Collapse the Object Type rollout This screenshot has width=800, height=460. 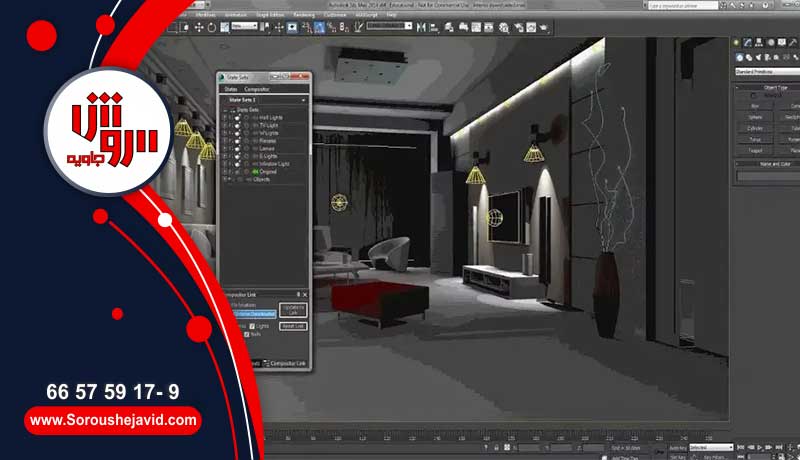tap(768, 87)
